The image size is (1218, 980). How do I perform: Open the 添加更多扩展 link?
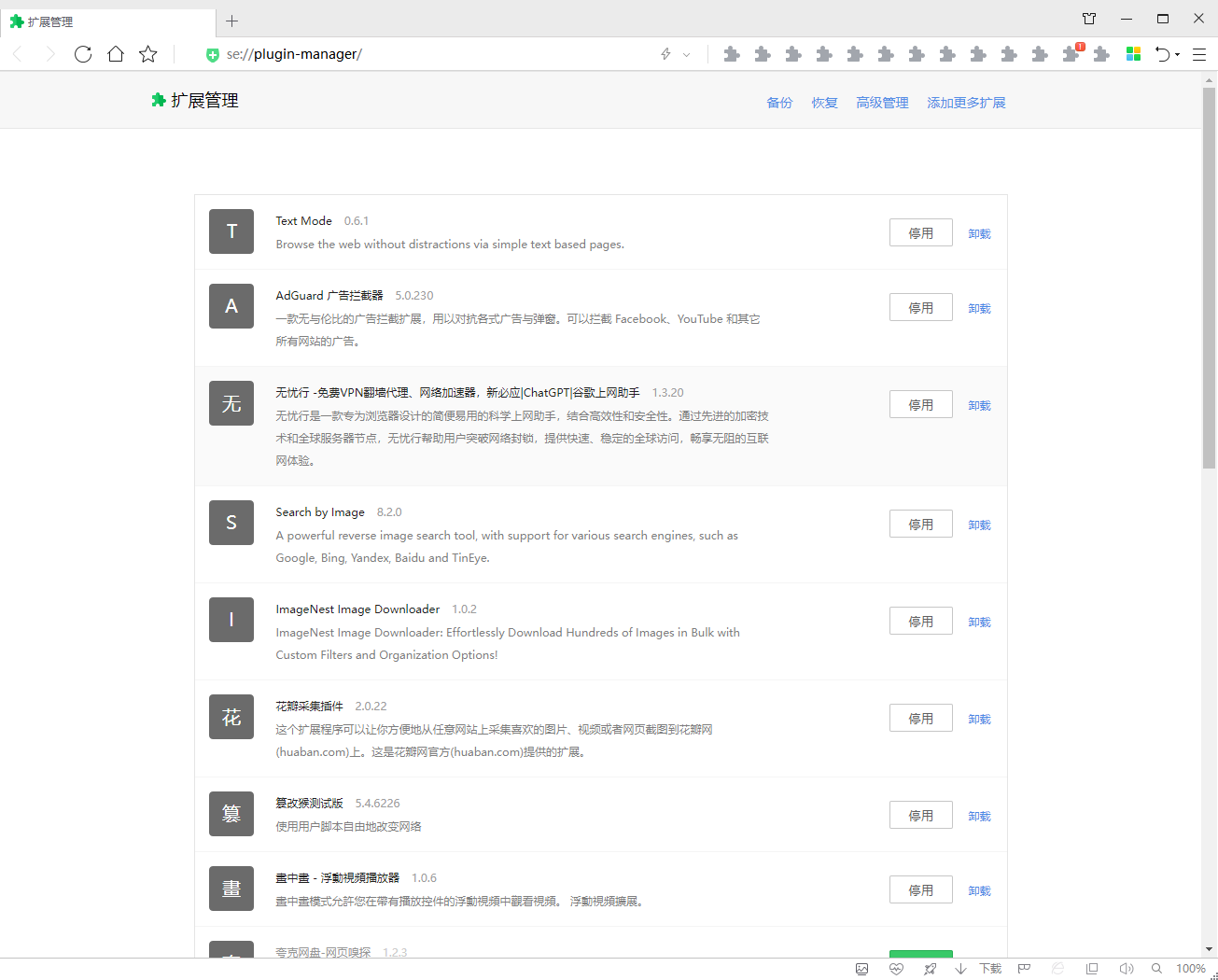click(966, 103)
